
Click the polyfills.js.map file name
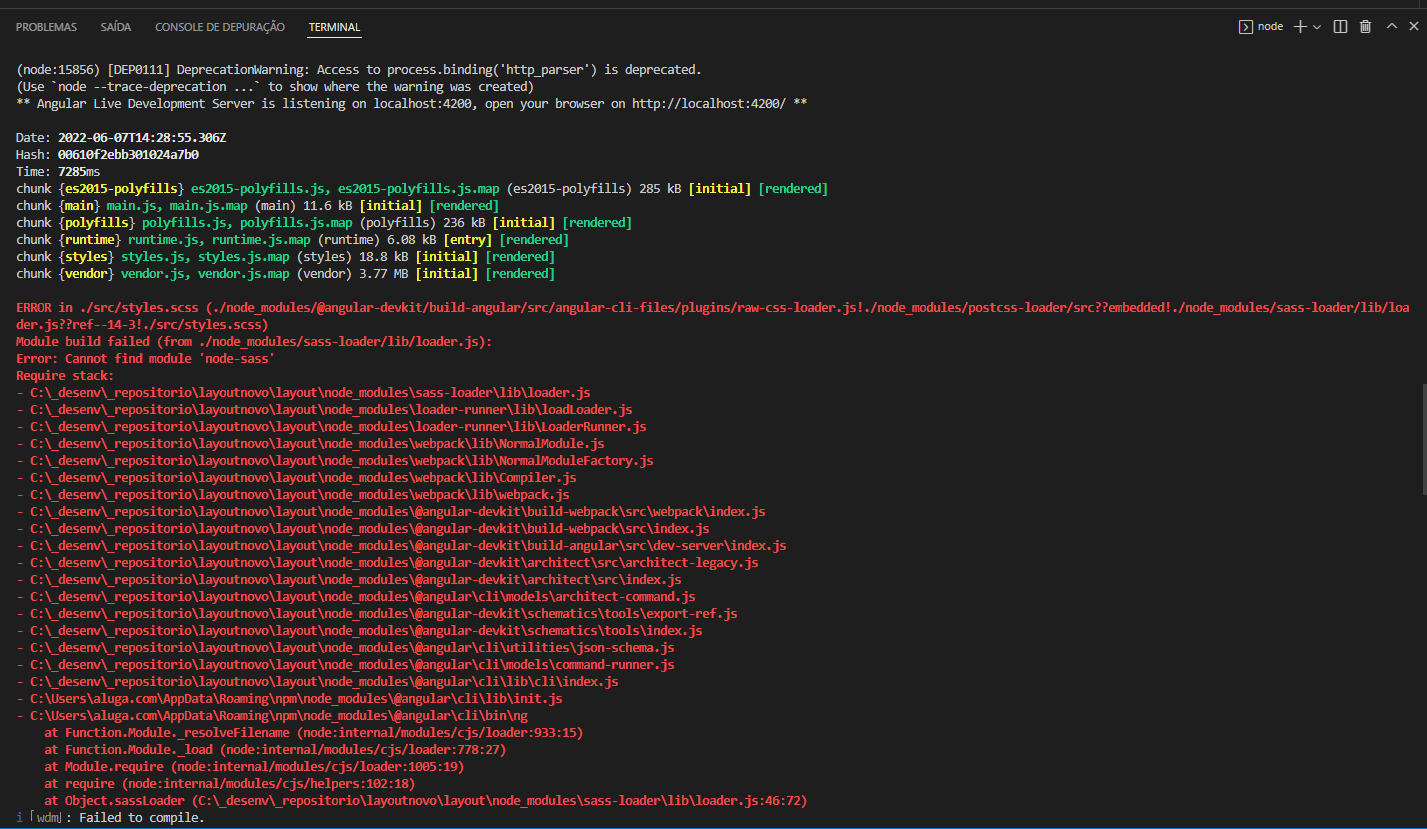(296, 223)
